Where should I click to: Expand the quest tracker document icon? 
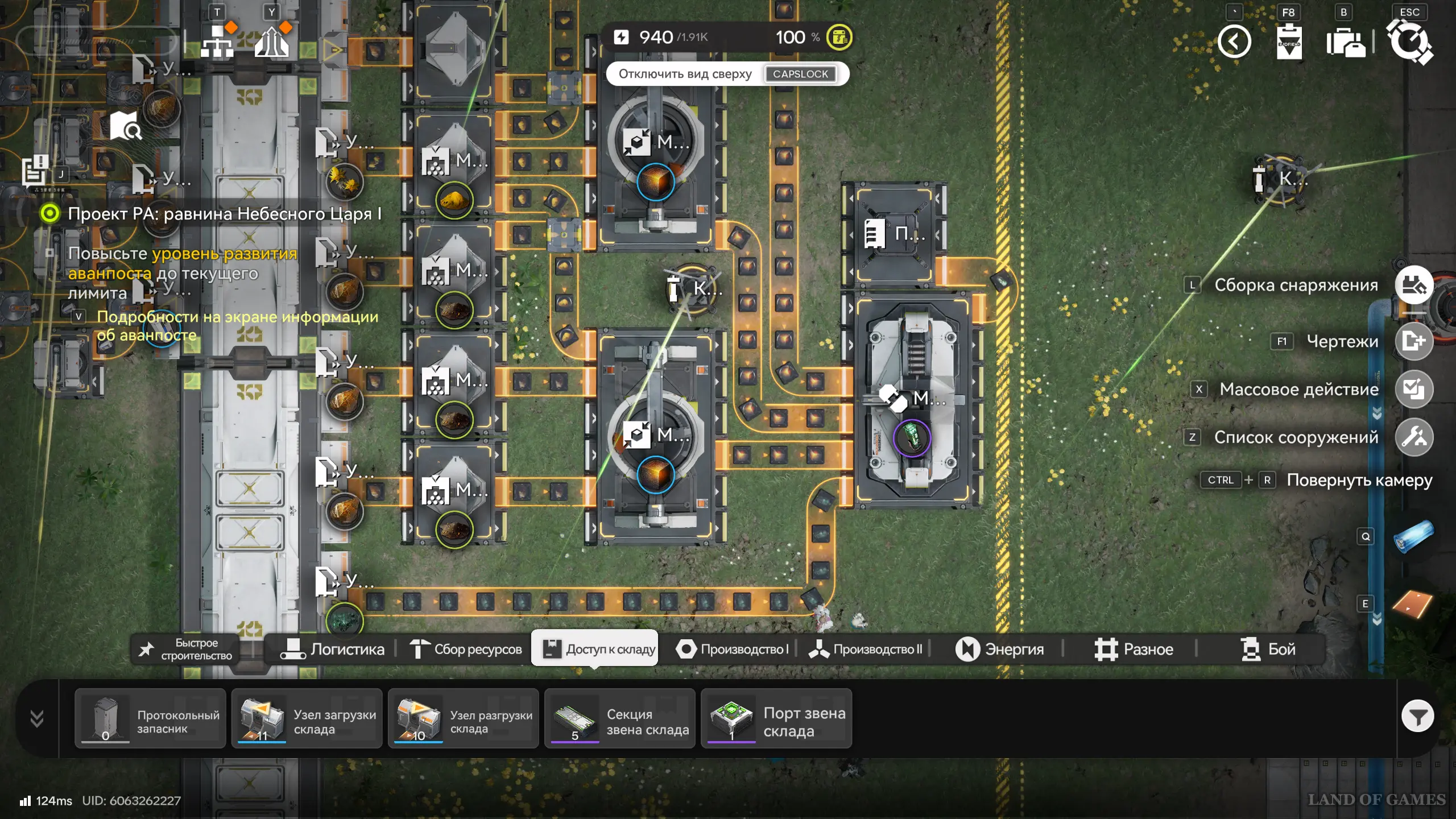pyautogui.click(x=35, y=171)
